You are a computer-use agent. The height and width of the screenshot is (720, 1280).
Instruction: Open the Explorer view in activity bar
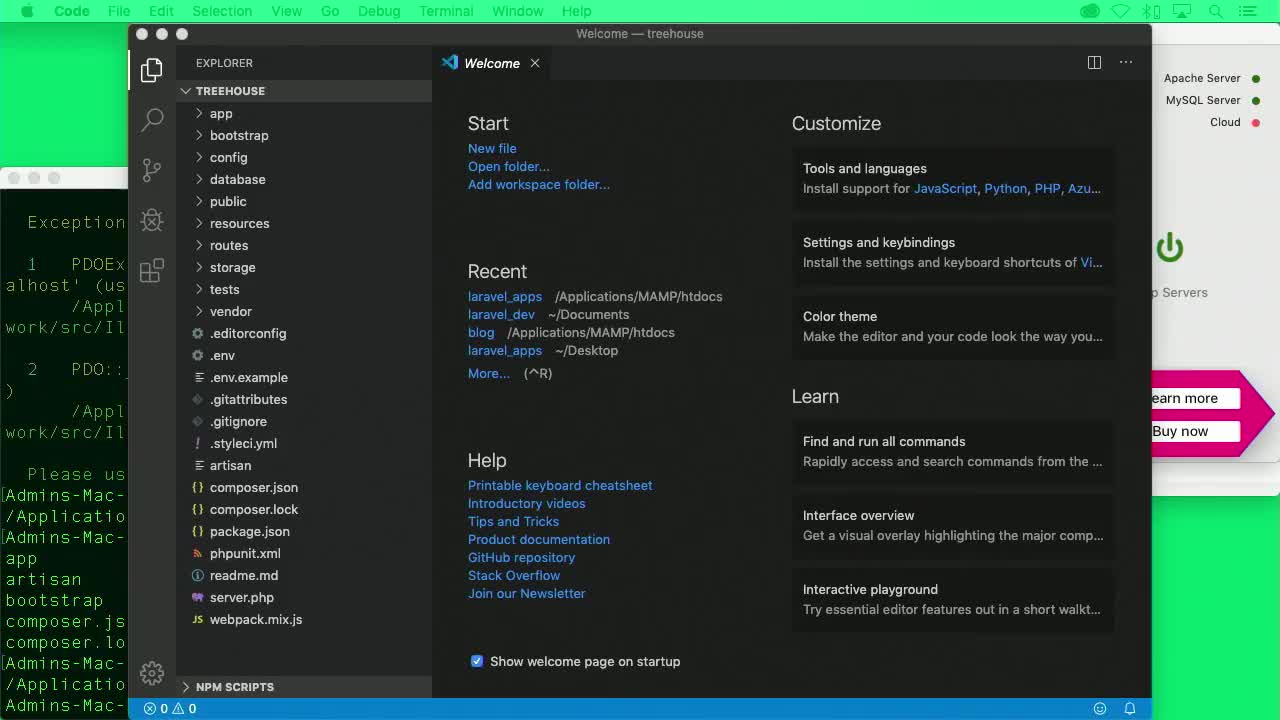[x=152, y=70]
